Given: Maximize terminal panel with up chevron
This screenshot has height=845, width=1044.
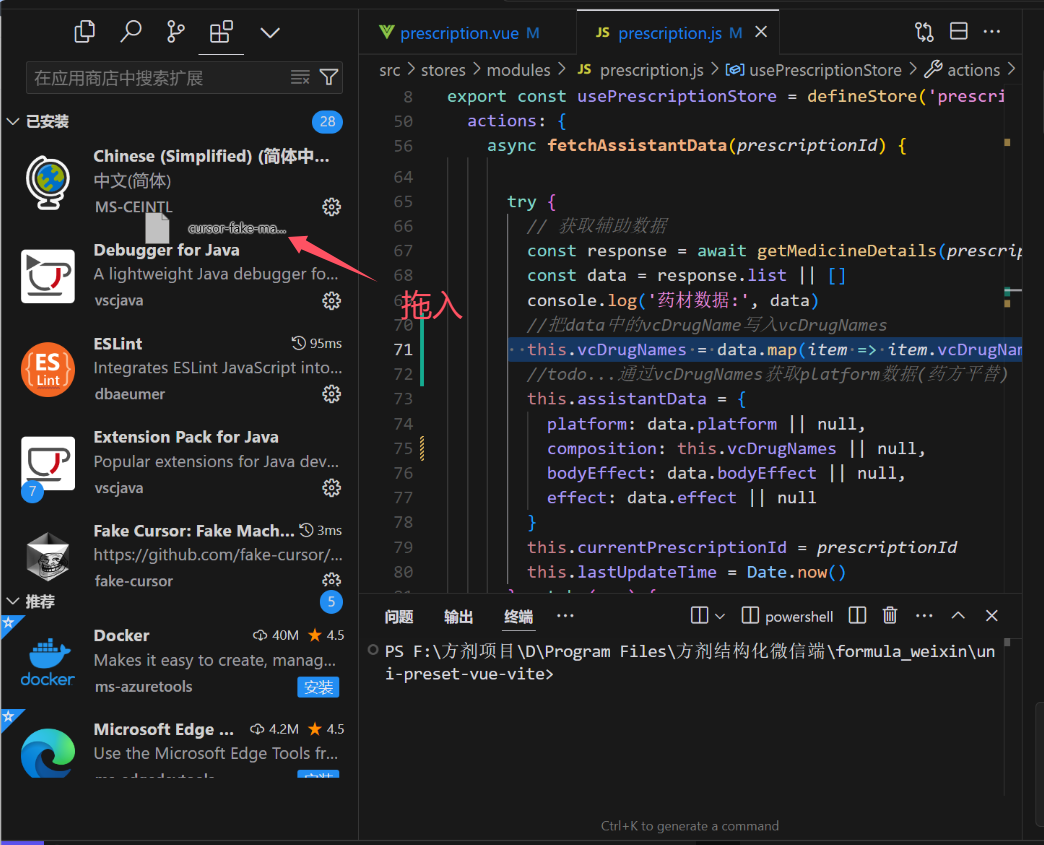Looking at the screenshot, I should [x=958, y=615].
